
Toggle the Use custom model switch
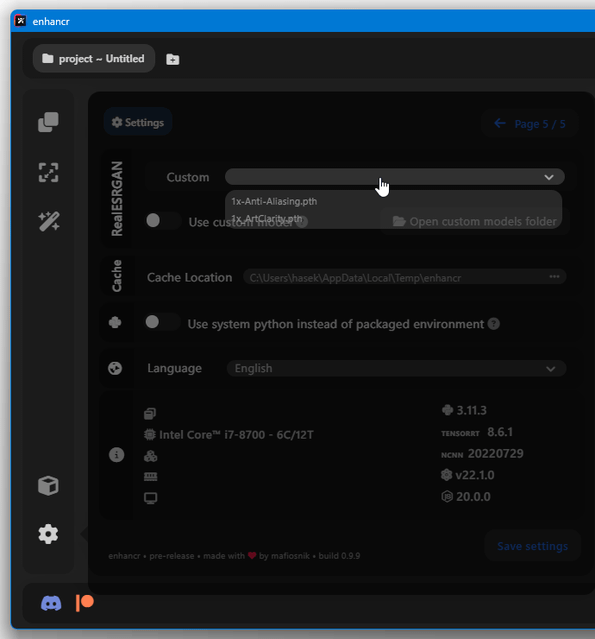click(163, 220)
